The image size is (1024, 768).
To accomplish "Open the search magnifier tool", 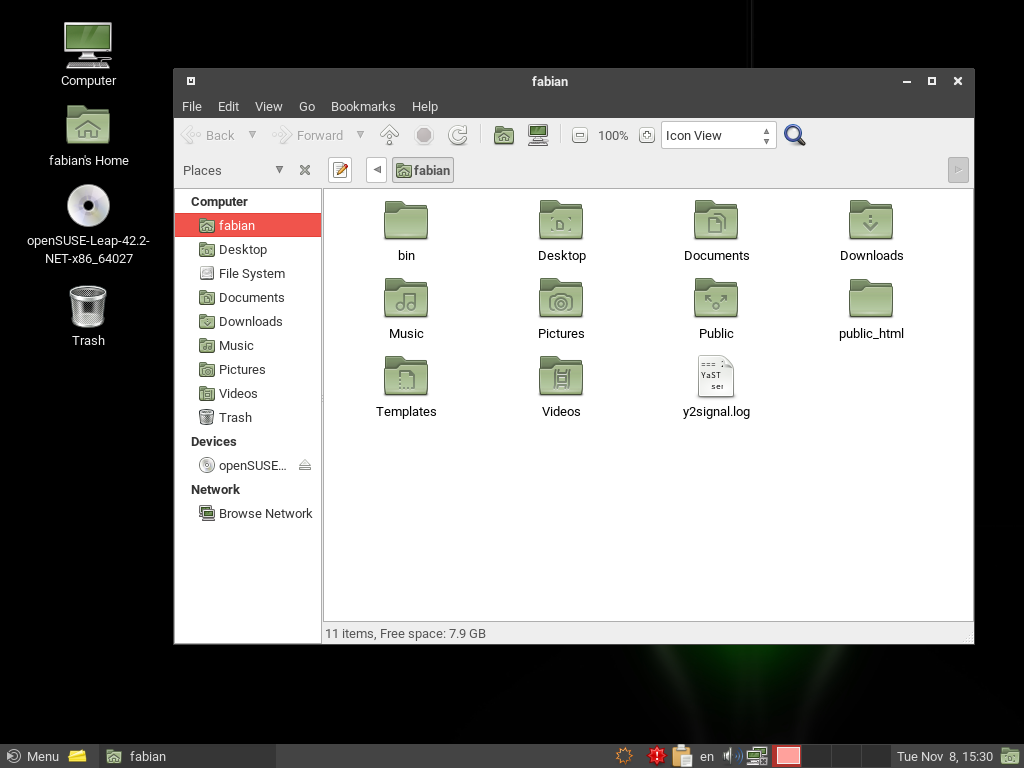I will point(795,135).
